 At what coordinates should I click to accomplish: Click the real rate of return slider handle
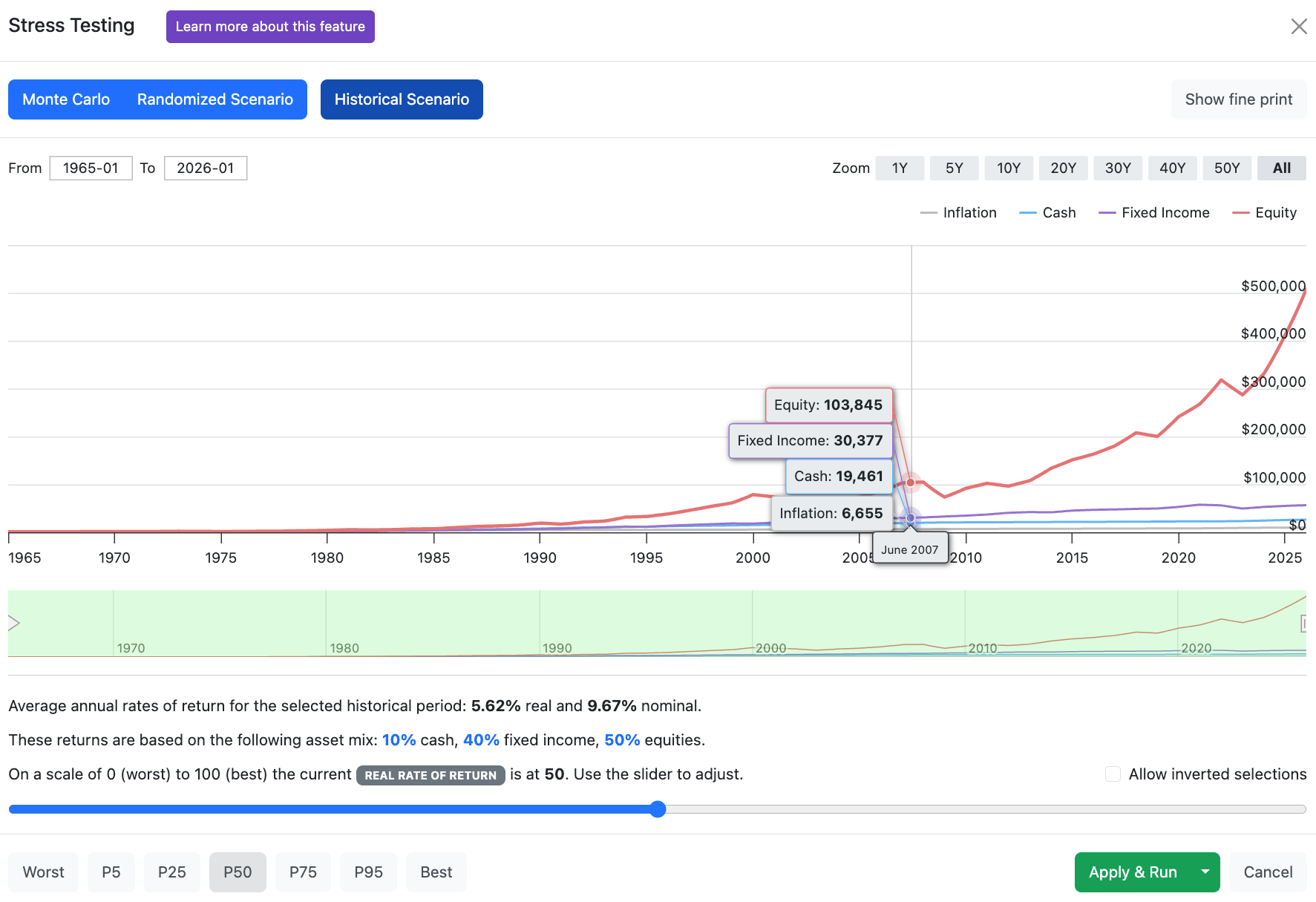[658, 809]
